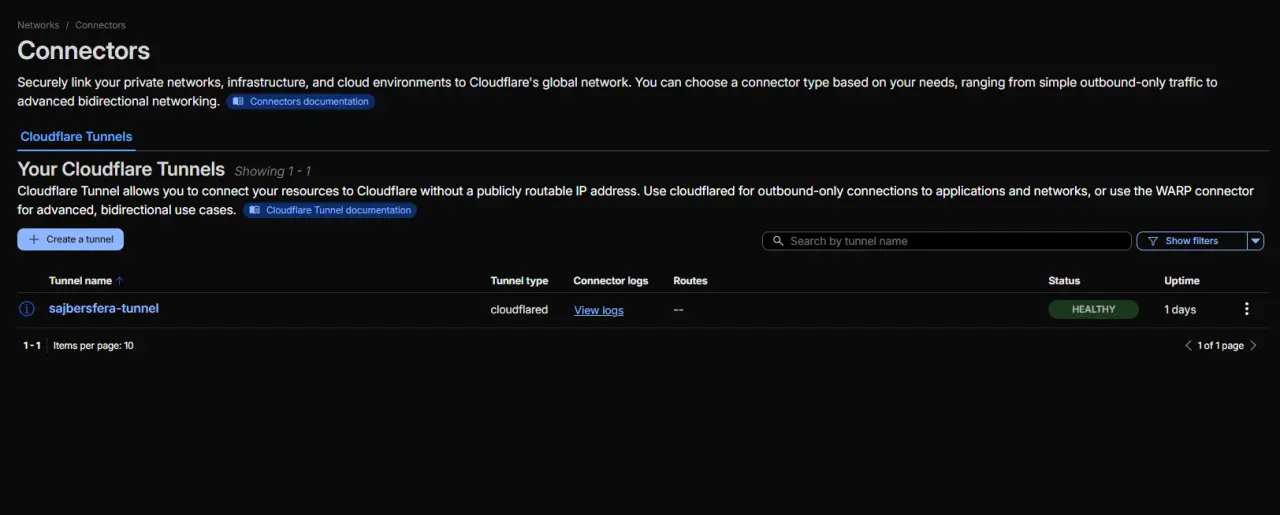Click the Showing 1 - 1 text
Image resolution: width=1280 pixels, height=515 pixels.
[272, 171]
